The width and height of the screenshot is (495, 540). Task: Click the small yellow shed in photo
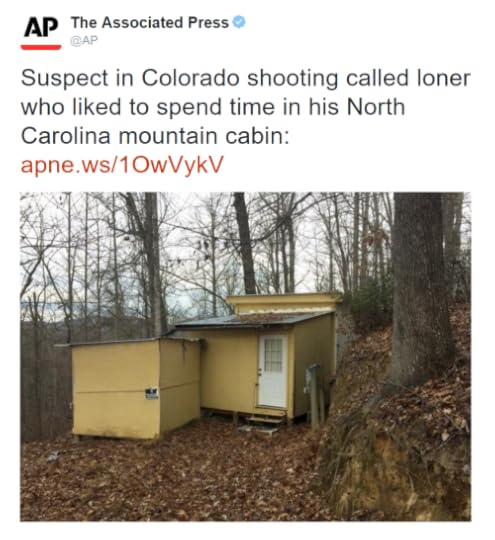click(135, 387)
